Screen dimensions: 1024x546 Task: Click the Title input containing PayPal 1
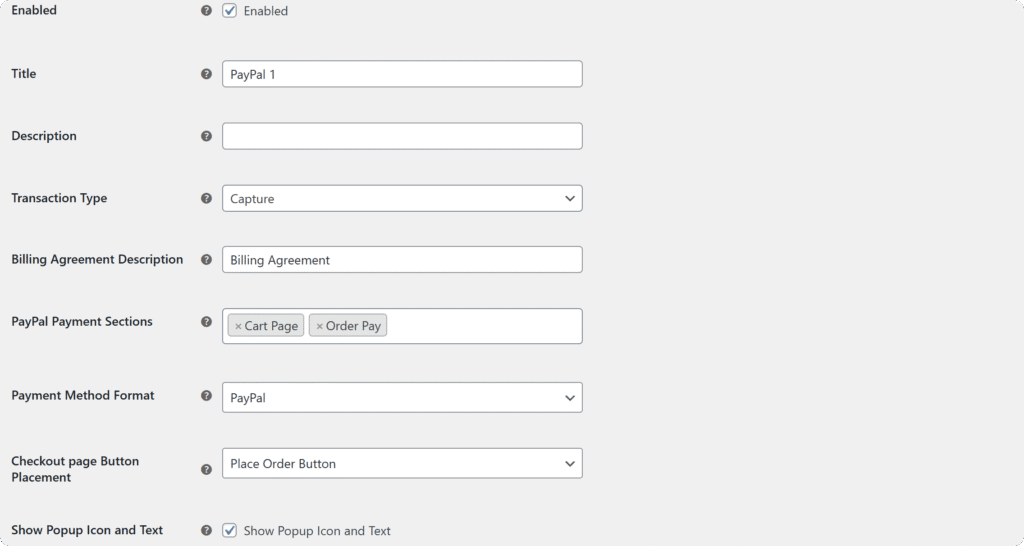point(402,74)
